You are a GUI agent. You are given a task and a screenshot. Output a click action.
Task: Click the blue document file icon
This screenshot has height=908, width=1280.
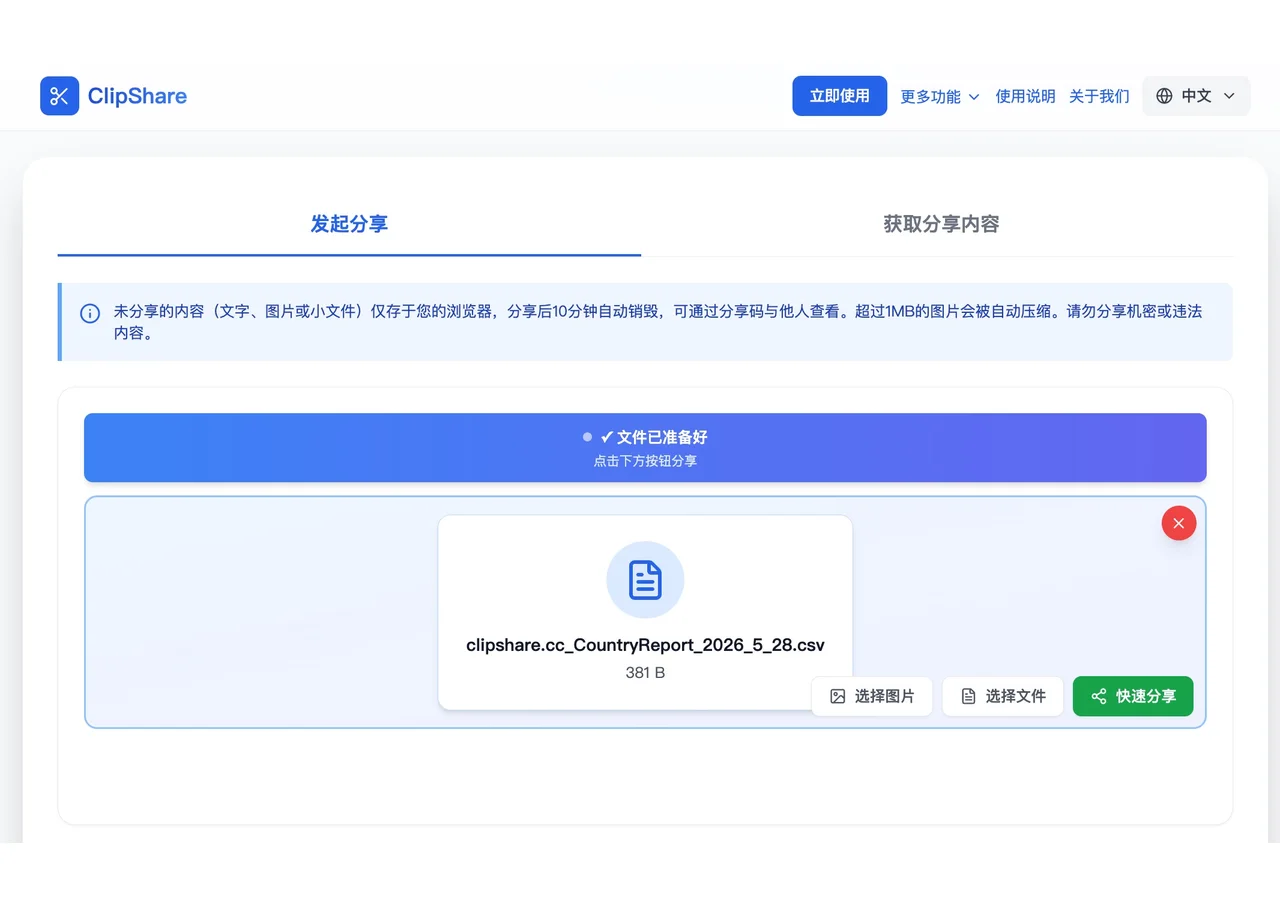pyautogui.click(x=645, y=580)
